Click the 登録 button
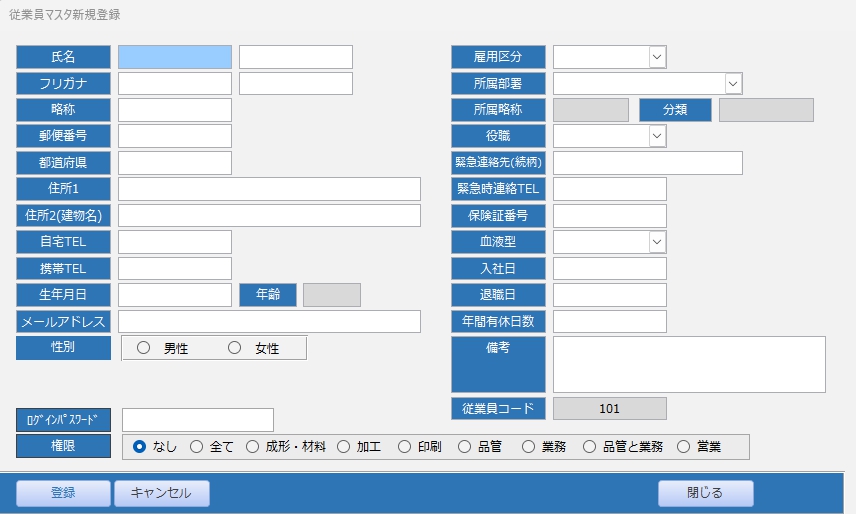This screenshot has height=514, width=856. point(63,493)
